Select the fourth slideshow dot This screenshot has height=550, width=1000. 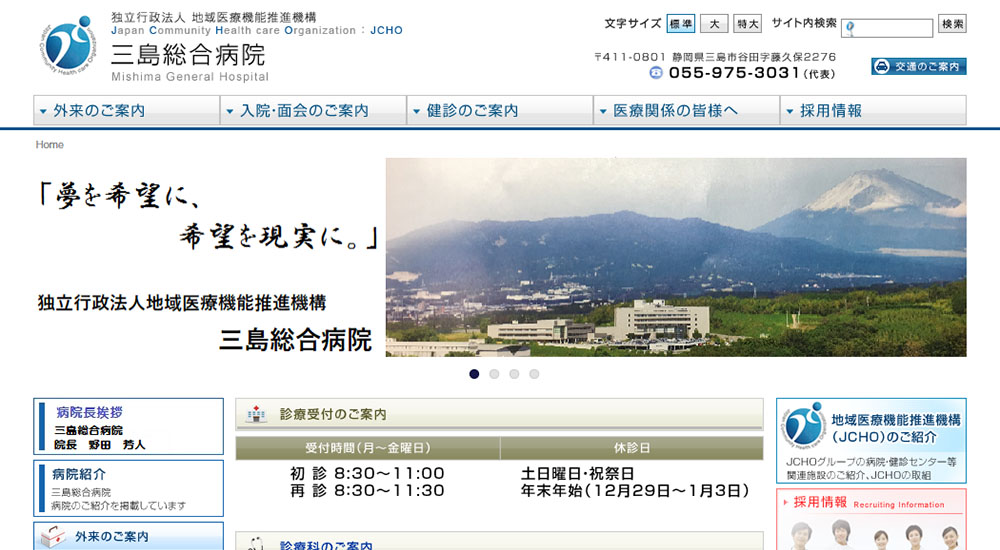[534, 374]
